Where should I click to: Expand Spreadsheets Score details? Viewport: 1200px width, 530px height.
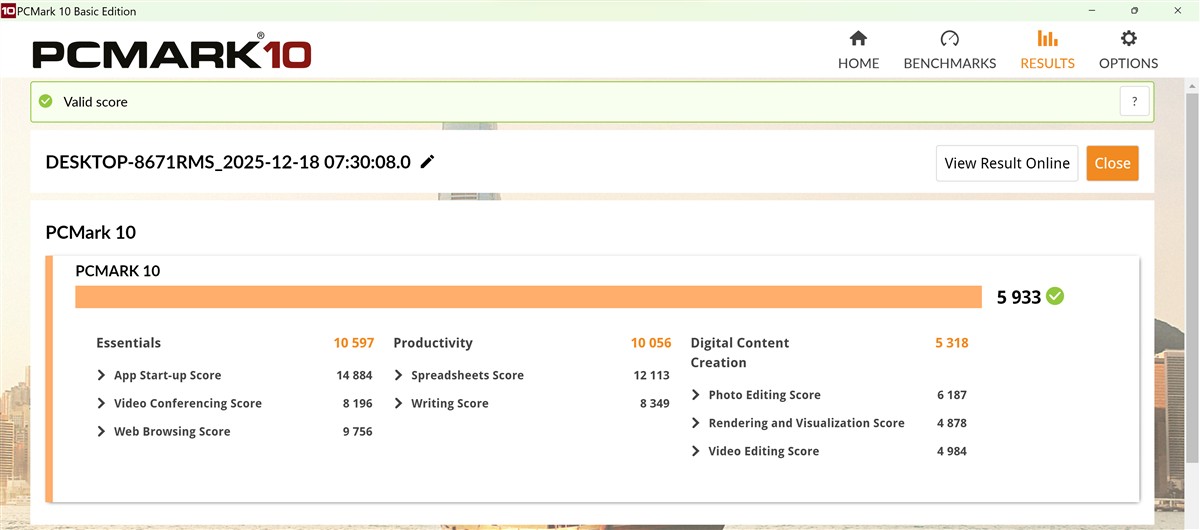pos(398,375)
